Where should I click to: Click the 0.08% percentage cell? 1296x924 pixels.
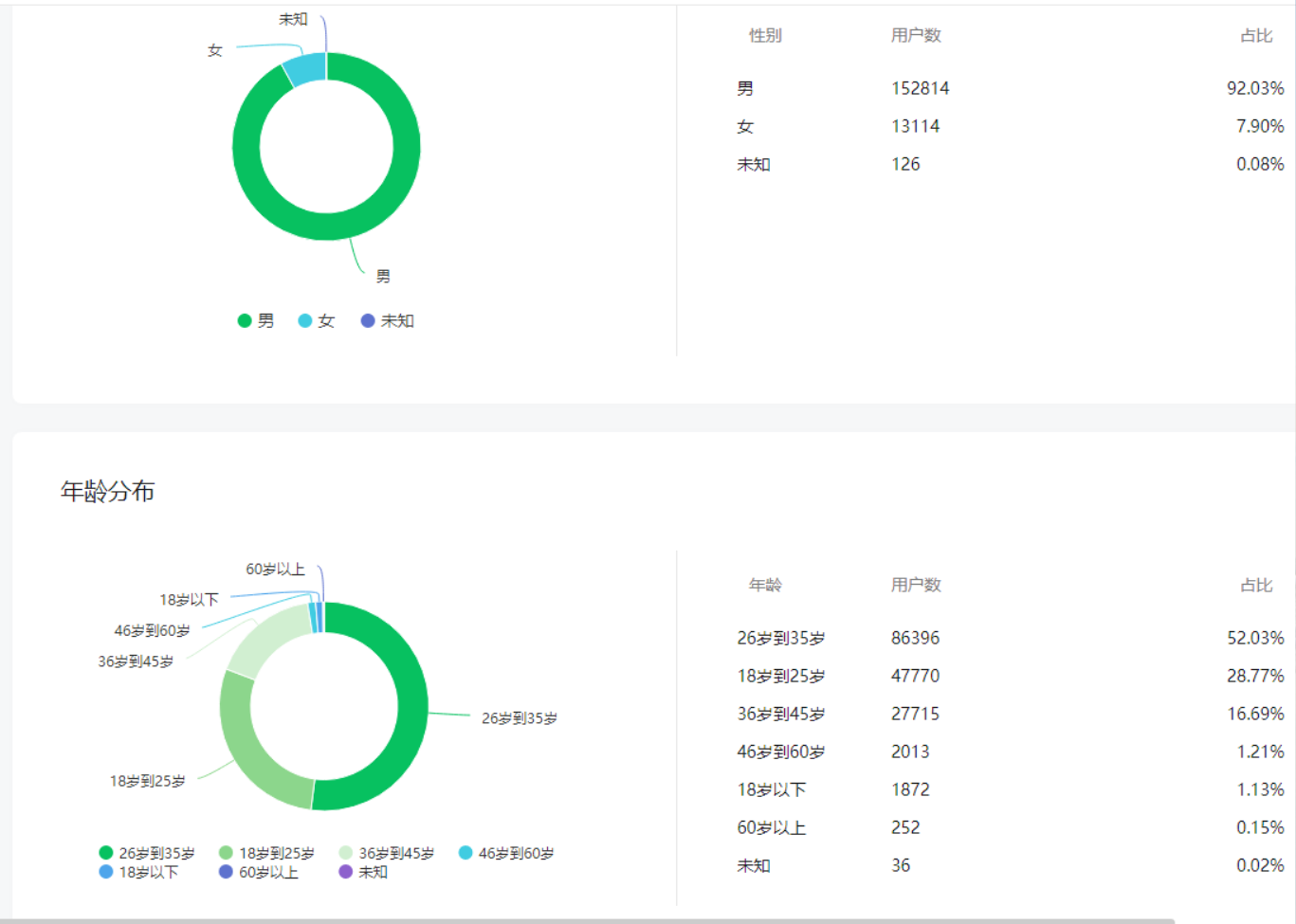coord(1260,164)
